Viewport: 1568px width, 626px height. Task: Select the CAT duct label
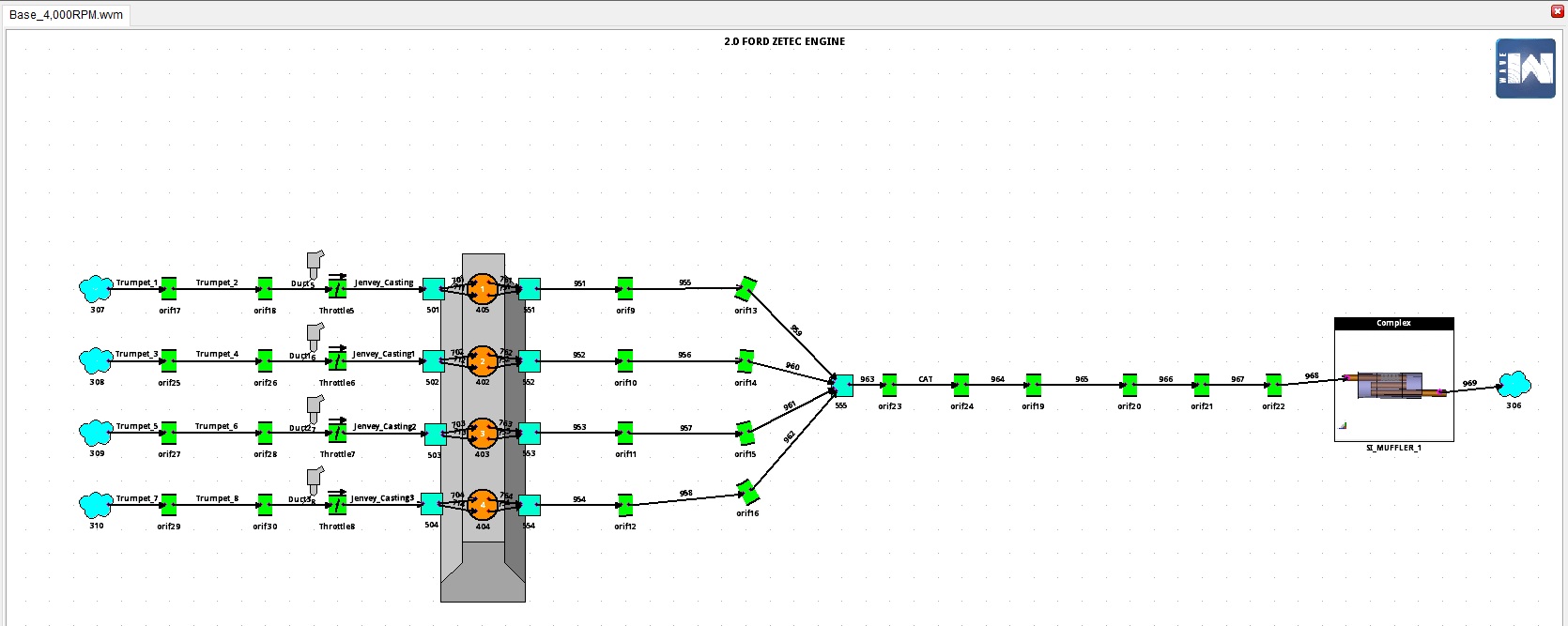926,379
